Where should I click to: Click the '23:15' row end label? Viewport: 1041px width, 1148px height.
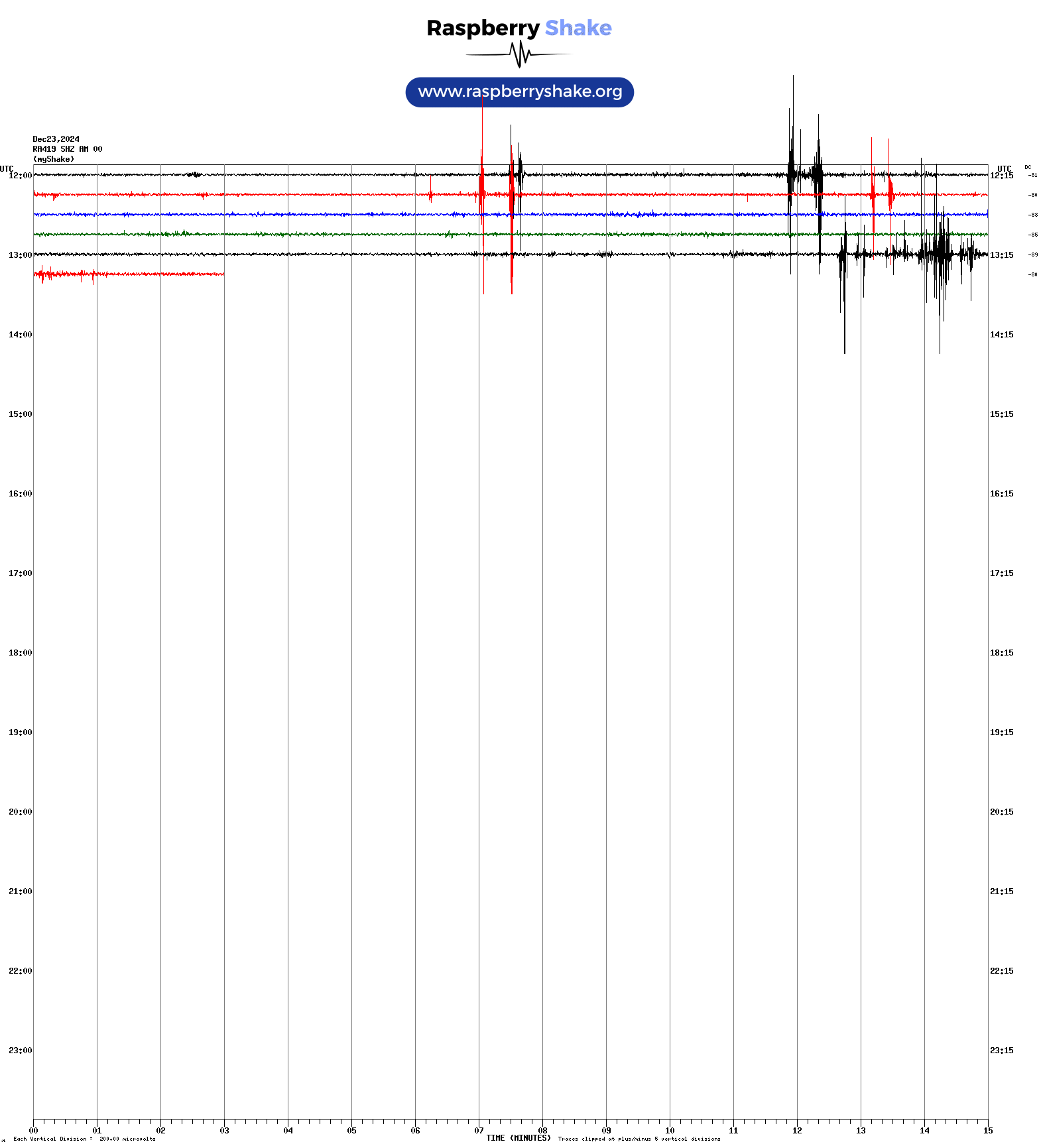(x=1002, y=1051)
